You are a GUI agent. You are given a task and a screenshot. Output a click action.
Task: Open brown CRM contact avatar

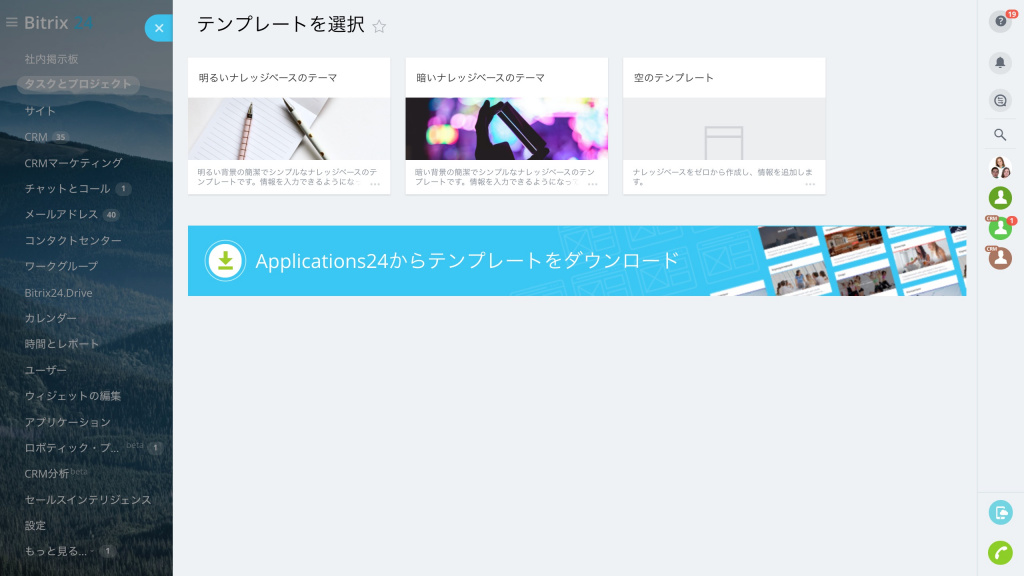coord(1000,258)
